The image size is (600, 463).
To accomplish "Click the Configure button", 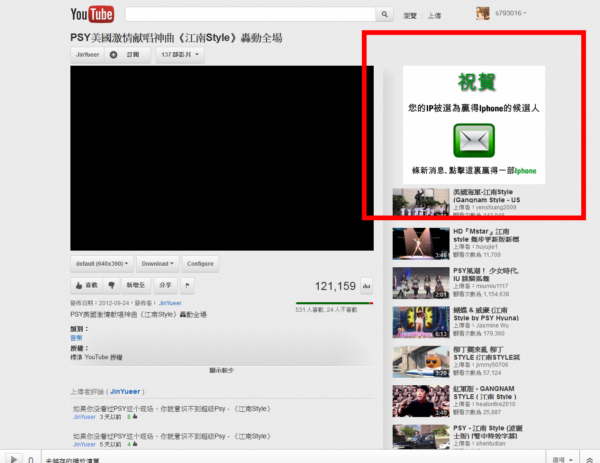I will coord(200,264).
